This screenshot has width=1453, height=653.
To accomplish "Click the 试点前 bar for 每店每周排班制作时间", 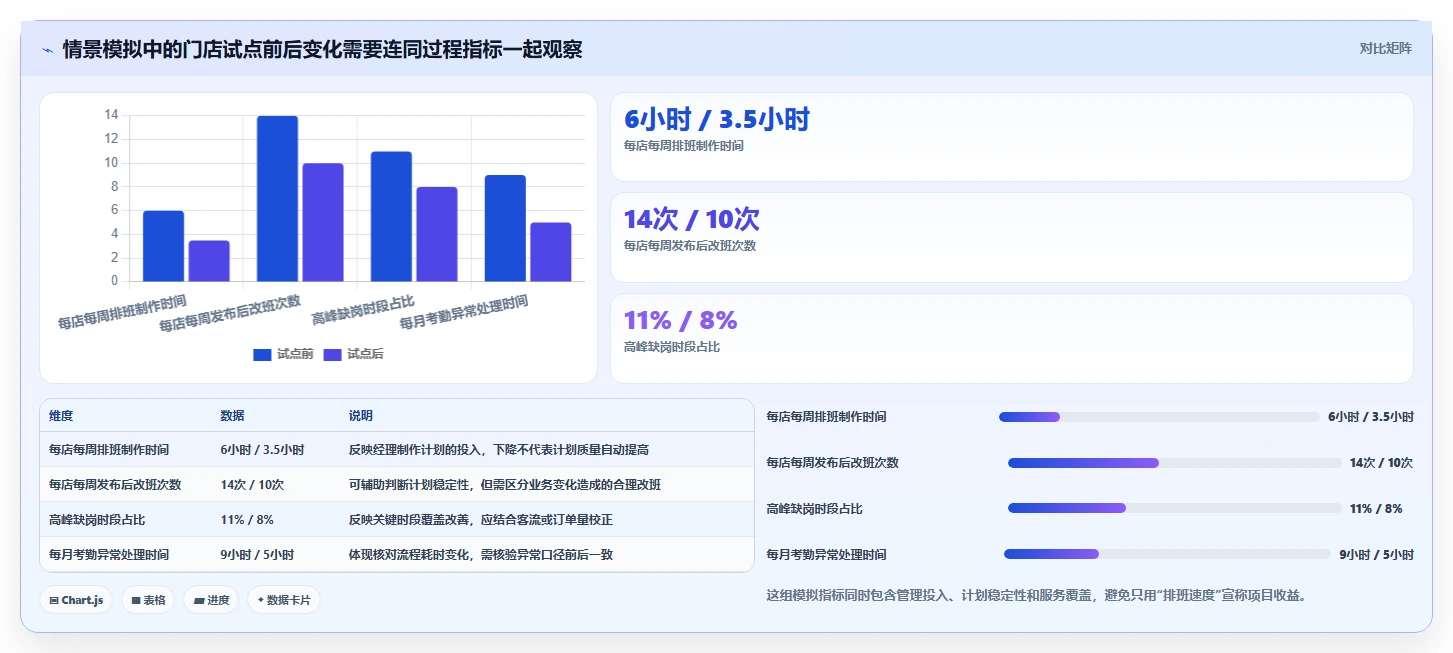I will 163,246.
